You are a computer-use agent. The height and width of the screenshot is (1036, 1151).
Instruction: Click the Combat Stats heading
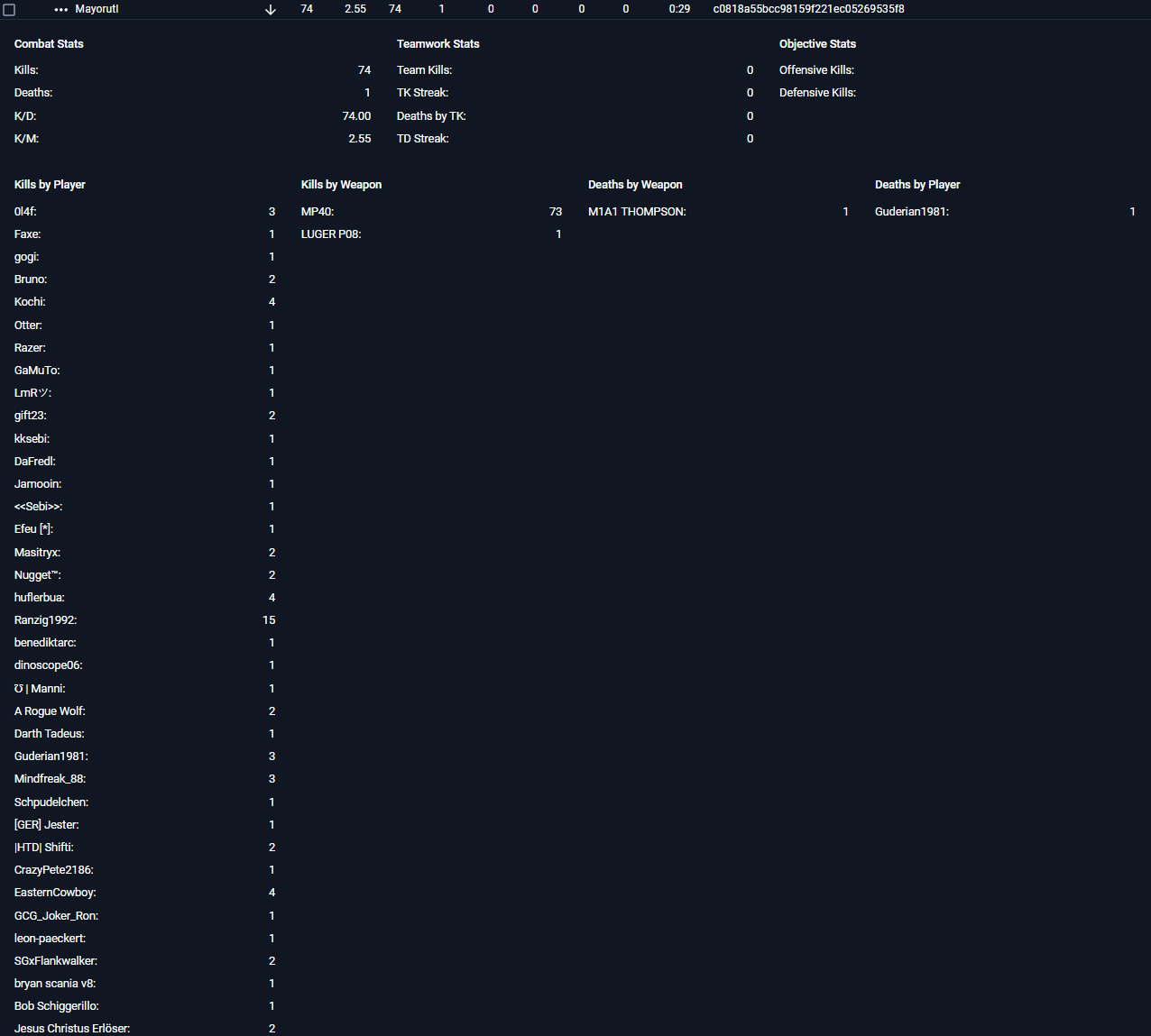49,44
